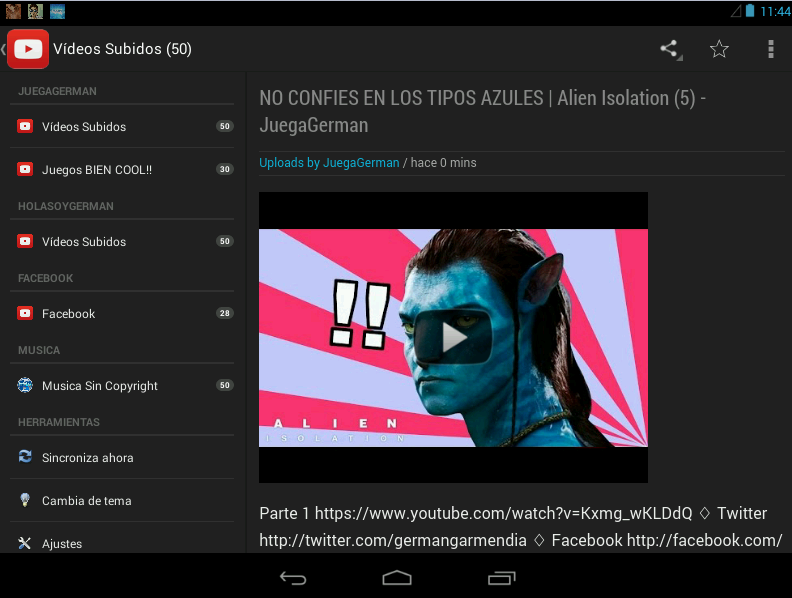
Task: Click the HOLASOYGERMAN section header
Action: [66, 206]
